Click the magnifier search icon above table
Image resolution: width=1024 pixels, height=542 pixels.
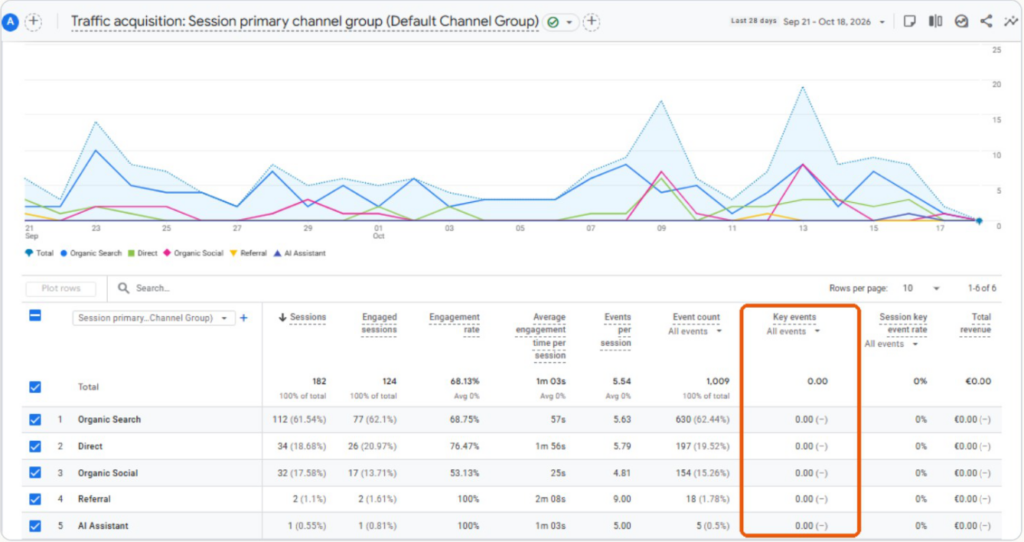coord(123,288)
